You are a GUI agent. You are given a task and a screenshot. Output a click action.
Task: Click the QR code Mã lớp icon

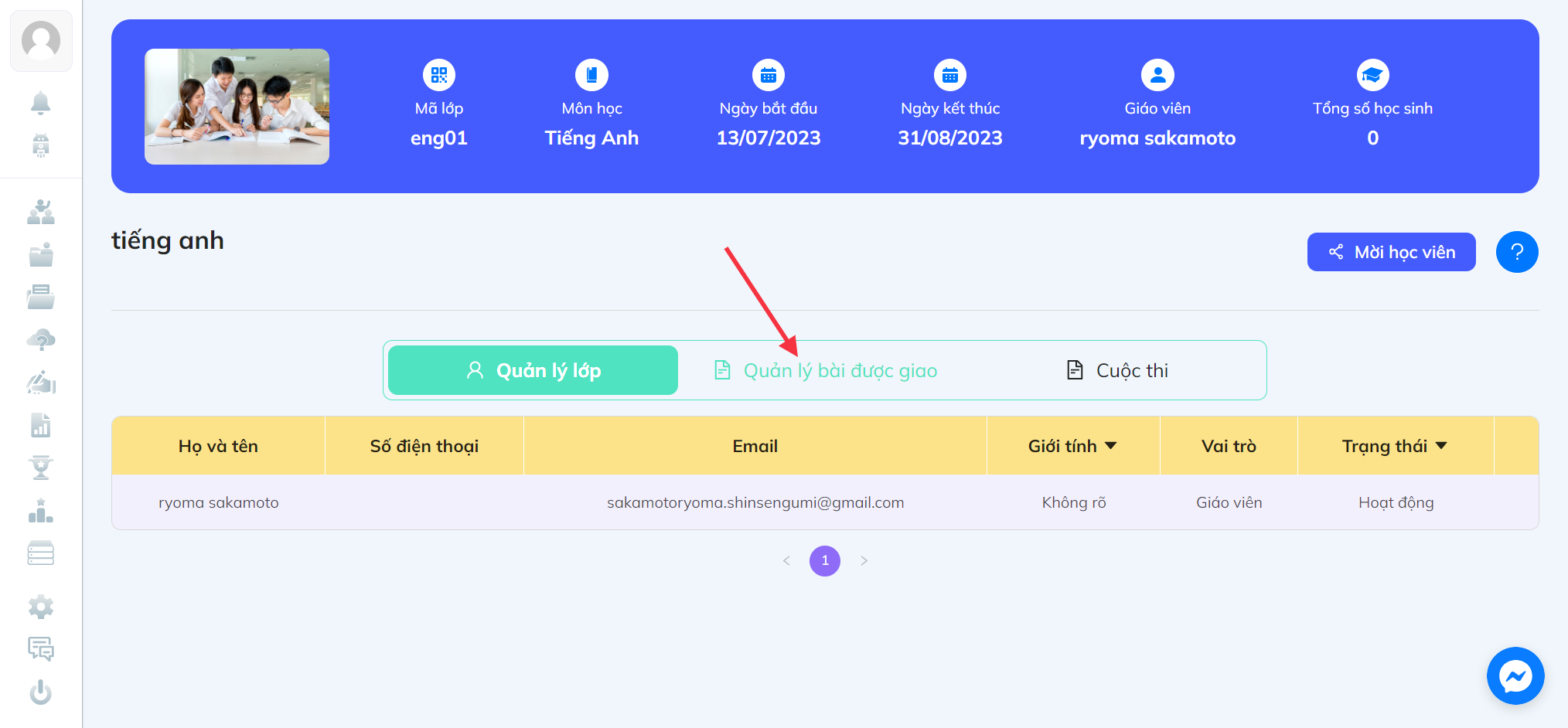(x=439, y=75)
